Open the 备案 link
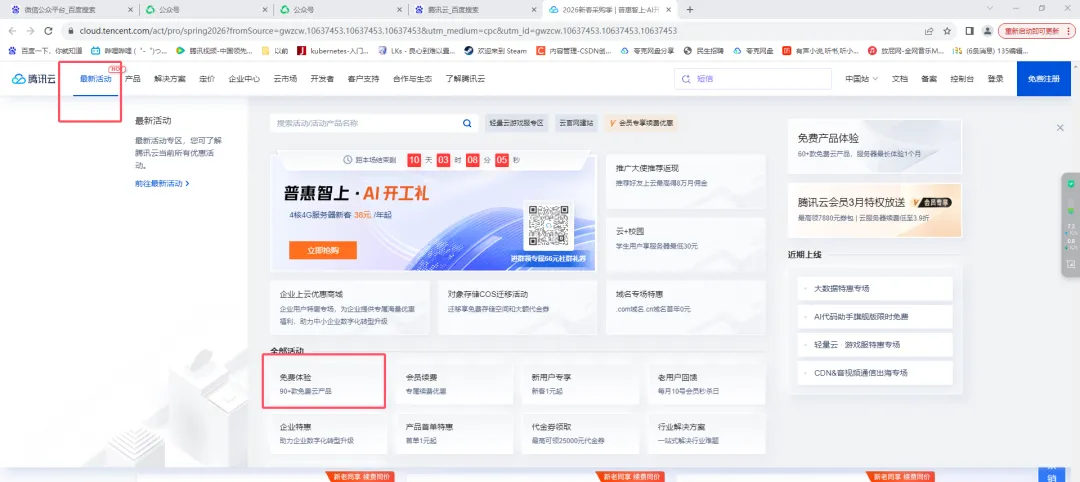1080x482 pixels. [928, 79]
